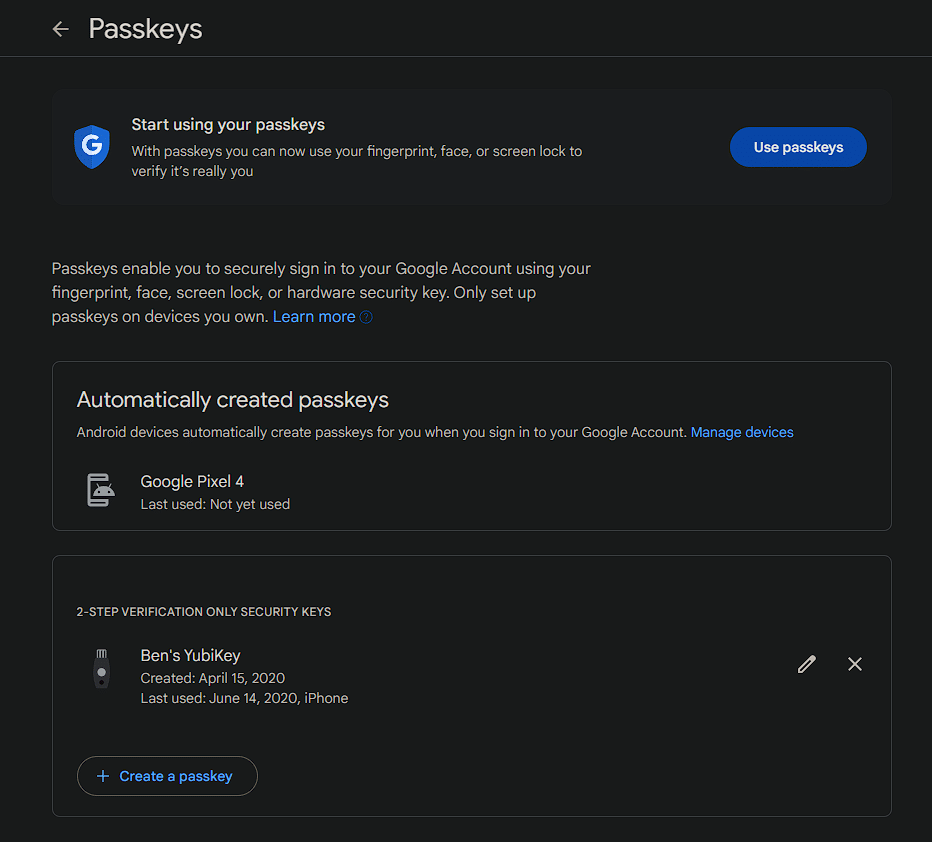Click the Android device icon for Google Pixel 4
This screenshot has height=842, width=932.
coord(100,490)
